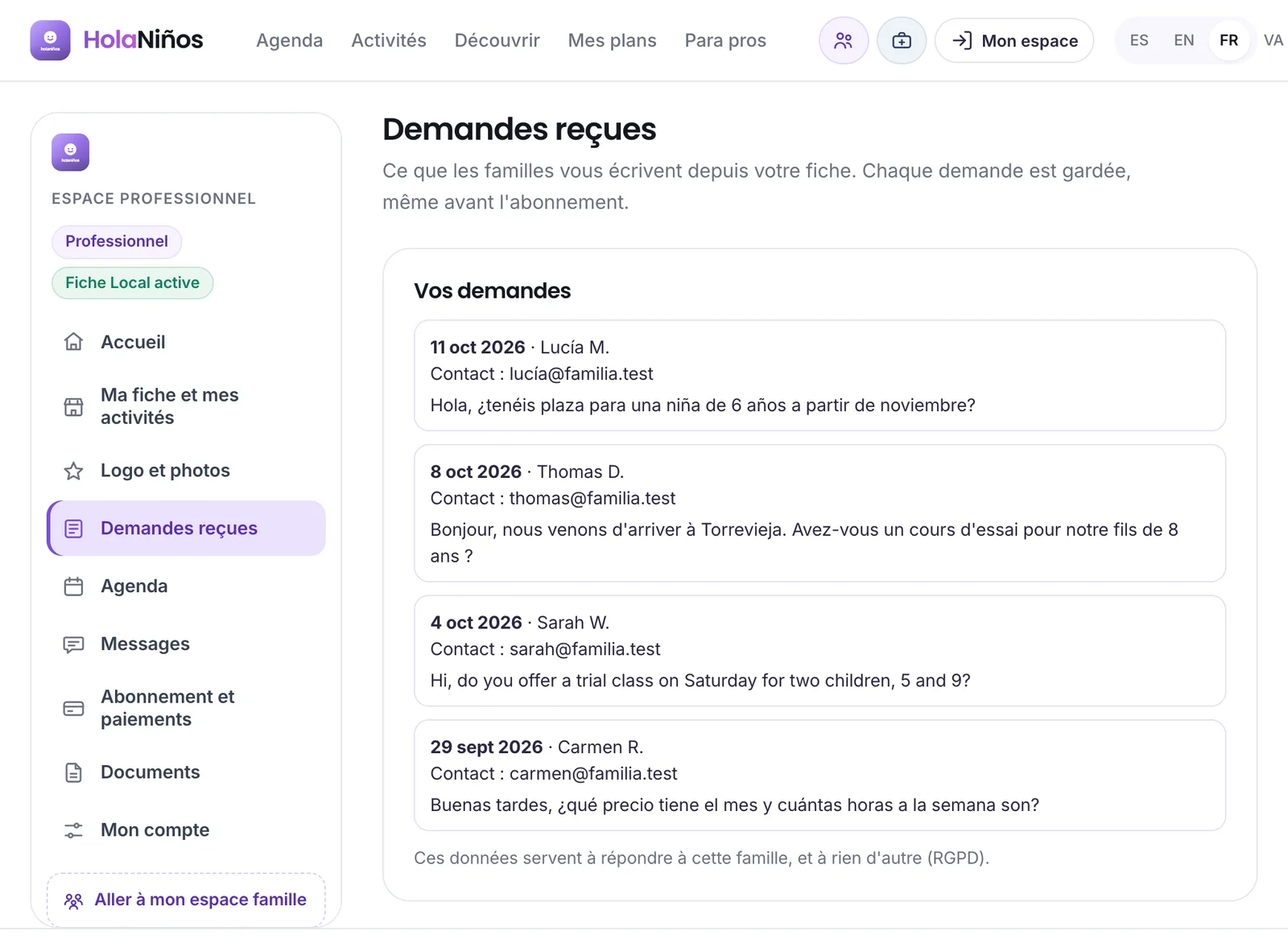Click the sliders icon for Mon compte

tap(73, 830)
